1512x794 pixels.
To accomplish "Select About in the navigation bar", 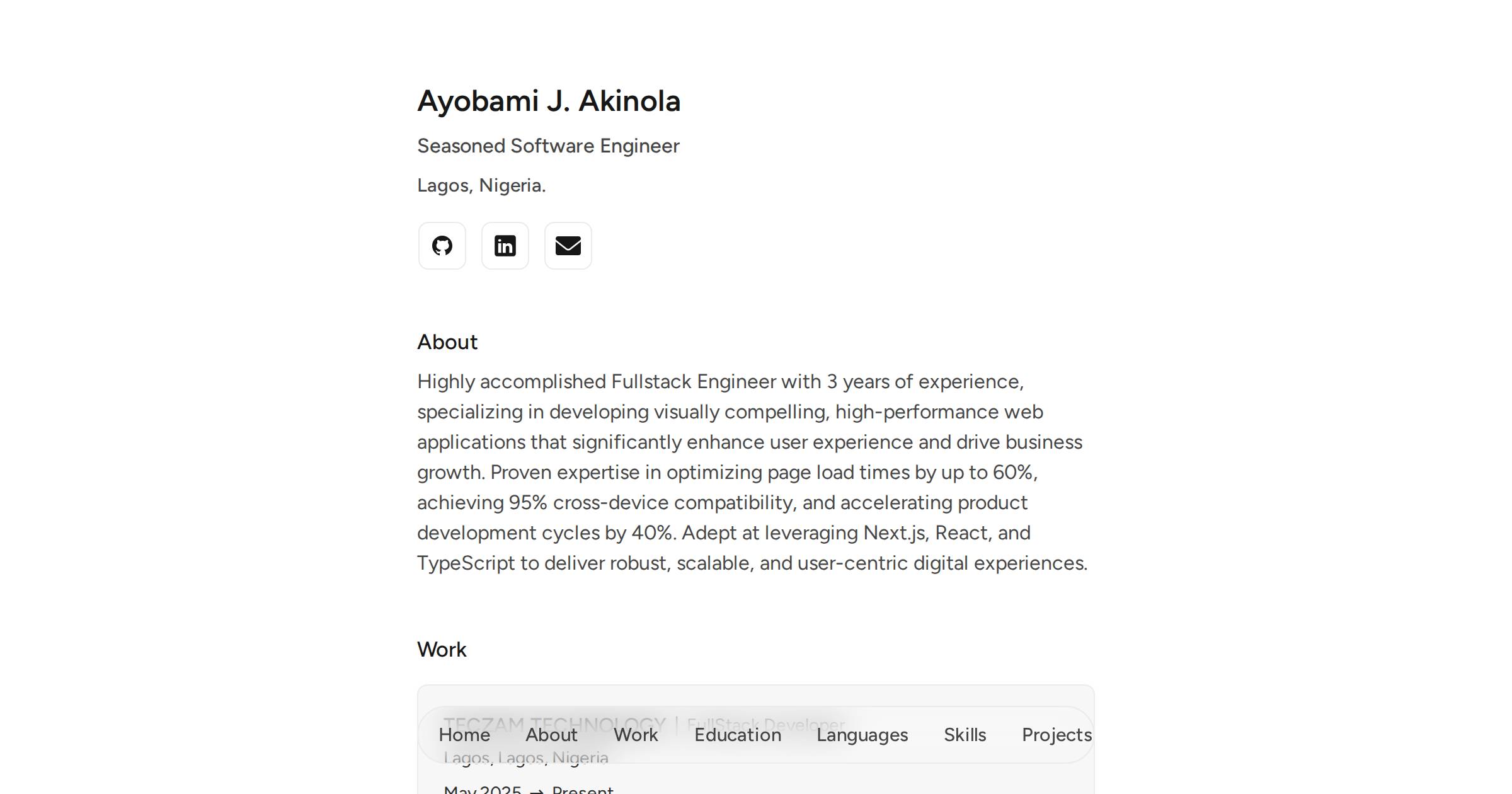I will pos(551,735).
